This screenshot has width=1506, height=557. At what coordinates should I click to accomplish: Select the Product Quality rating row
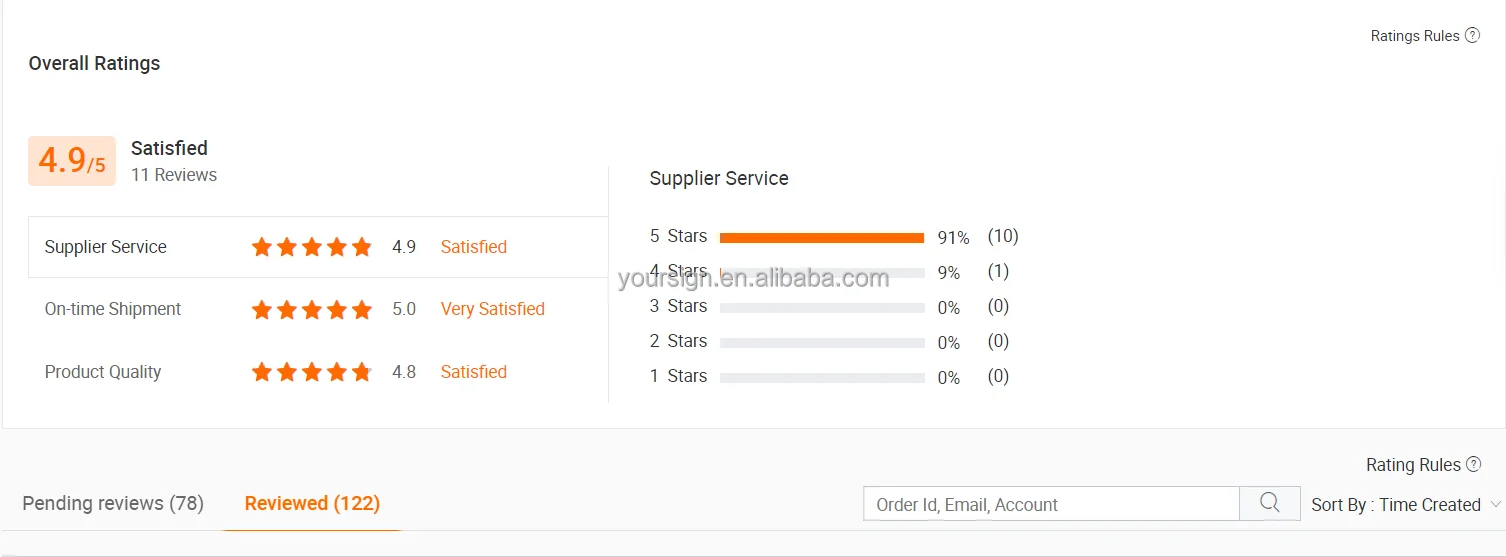318,372
